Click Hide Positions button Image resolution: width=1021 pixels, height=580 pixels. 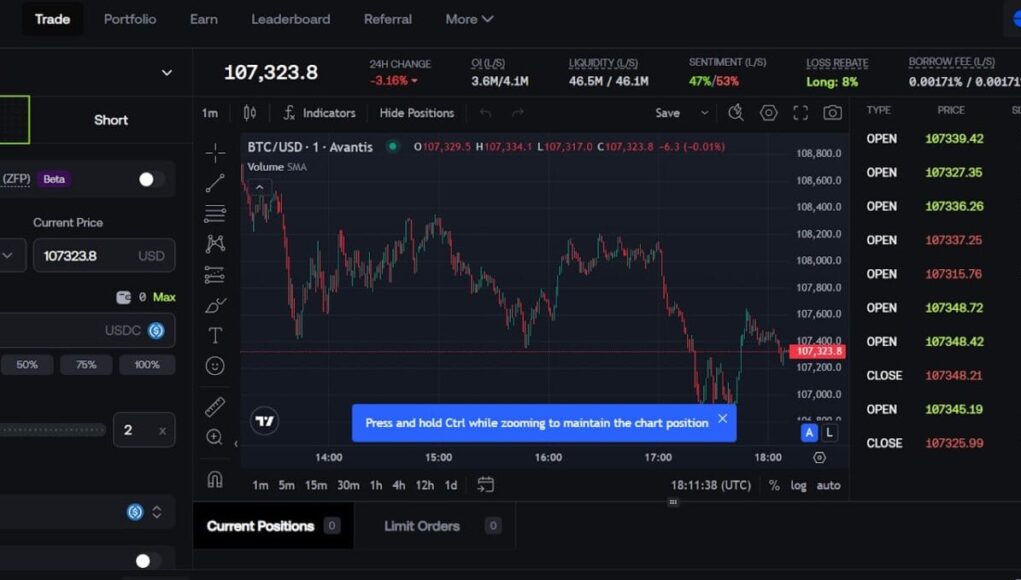[416, 113]
